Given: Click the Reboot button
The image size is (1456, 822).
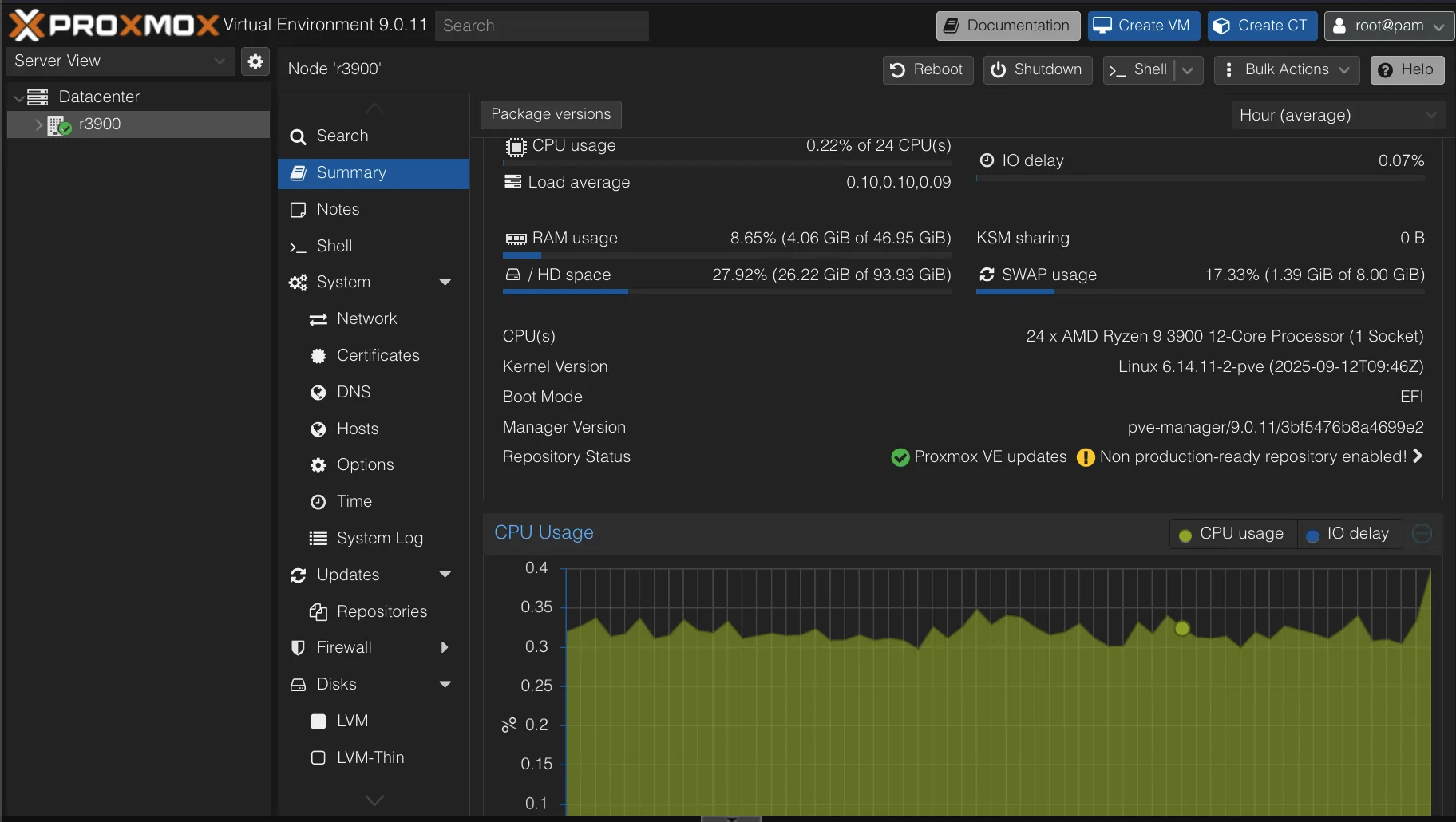Looking at the screenshot, I should [927, 70].
